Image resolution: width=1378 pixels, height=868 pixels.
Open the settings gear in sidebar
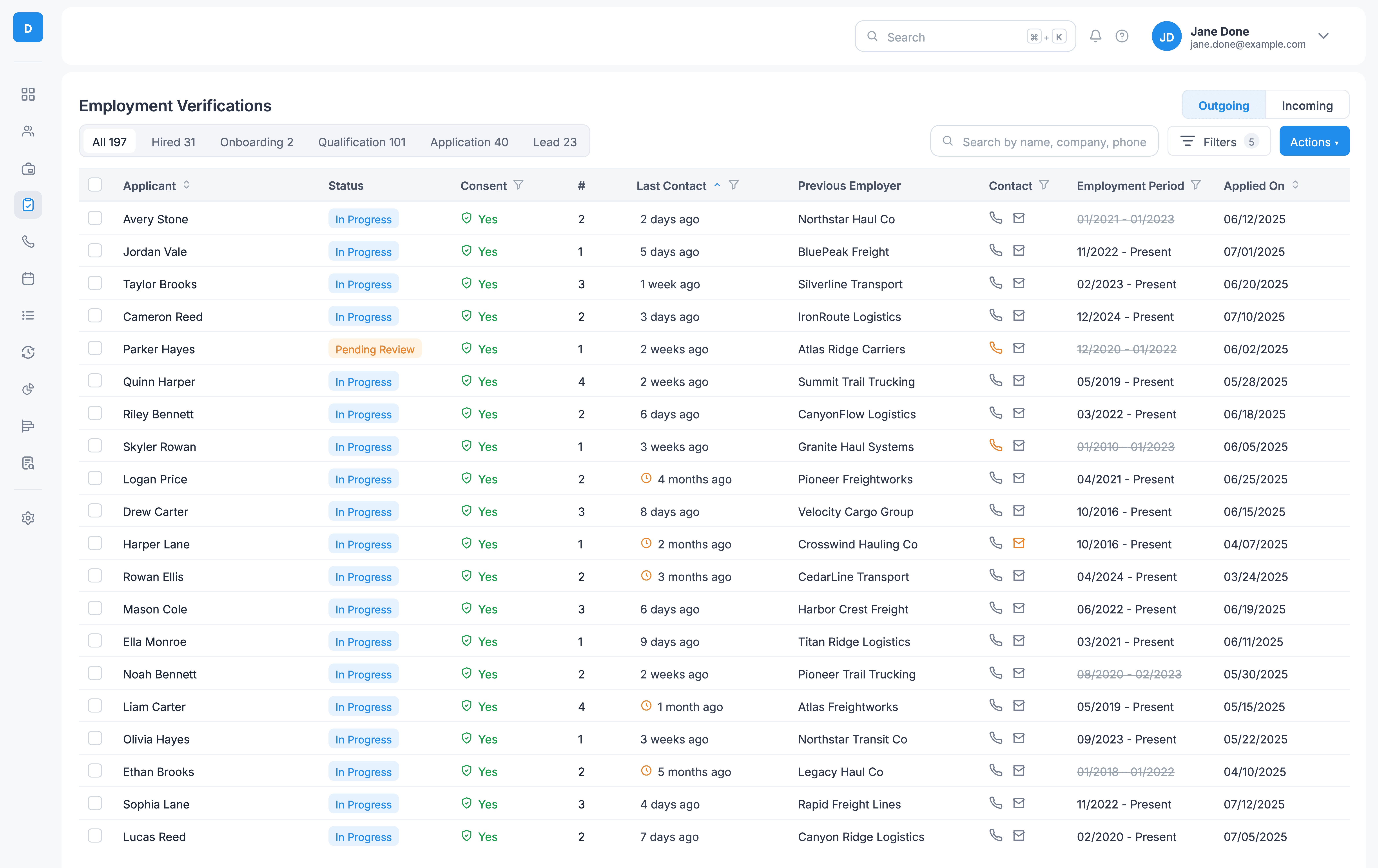click(x=28, y=518)
